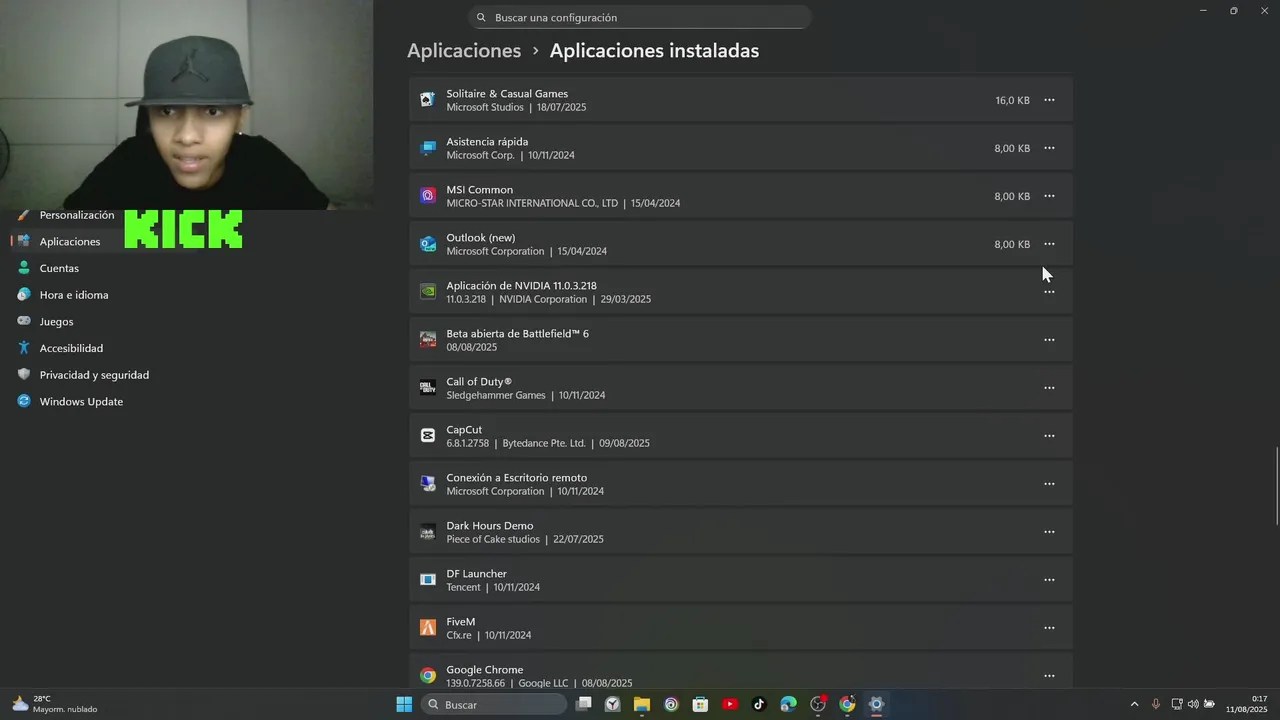Open clock and date 0:17 11/08/2025

[x=1246, y=705]
